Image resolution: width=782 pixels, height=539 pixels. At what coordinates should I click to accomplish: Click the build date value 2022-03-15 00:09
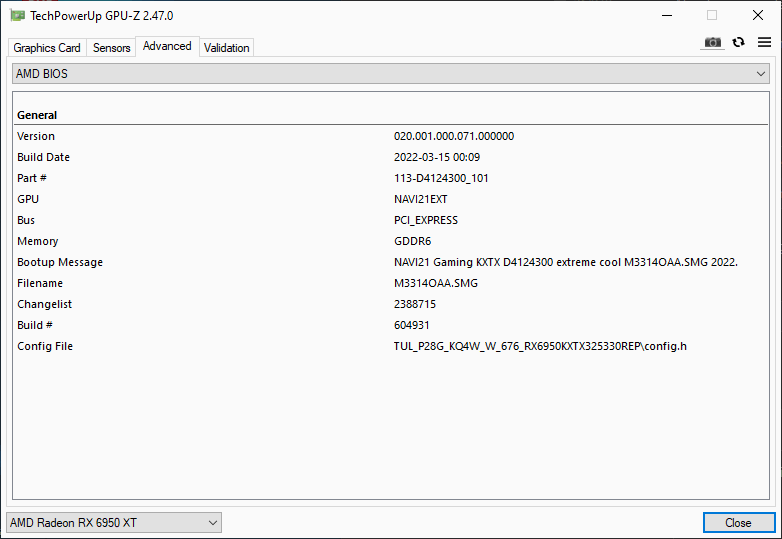(x=437, y=157)
